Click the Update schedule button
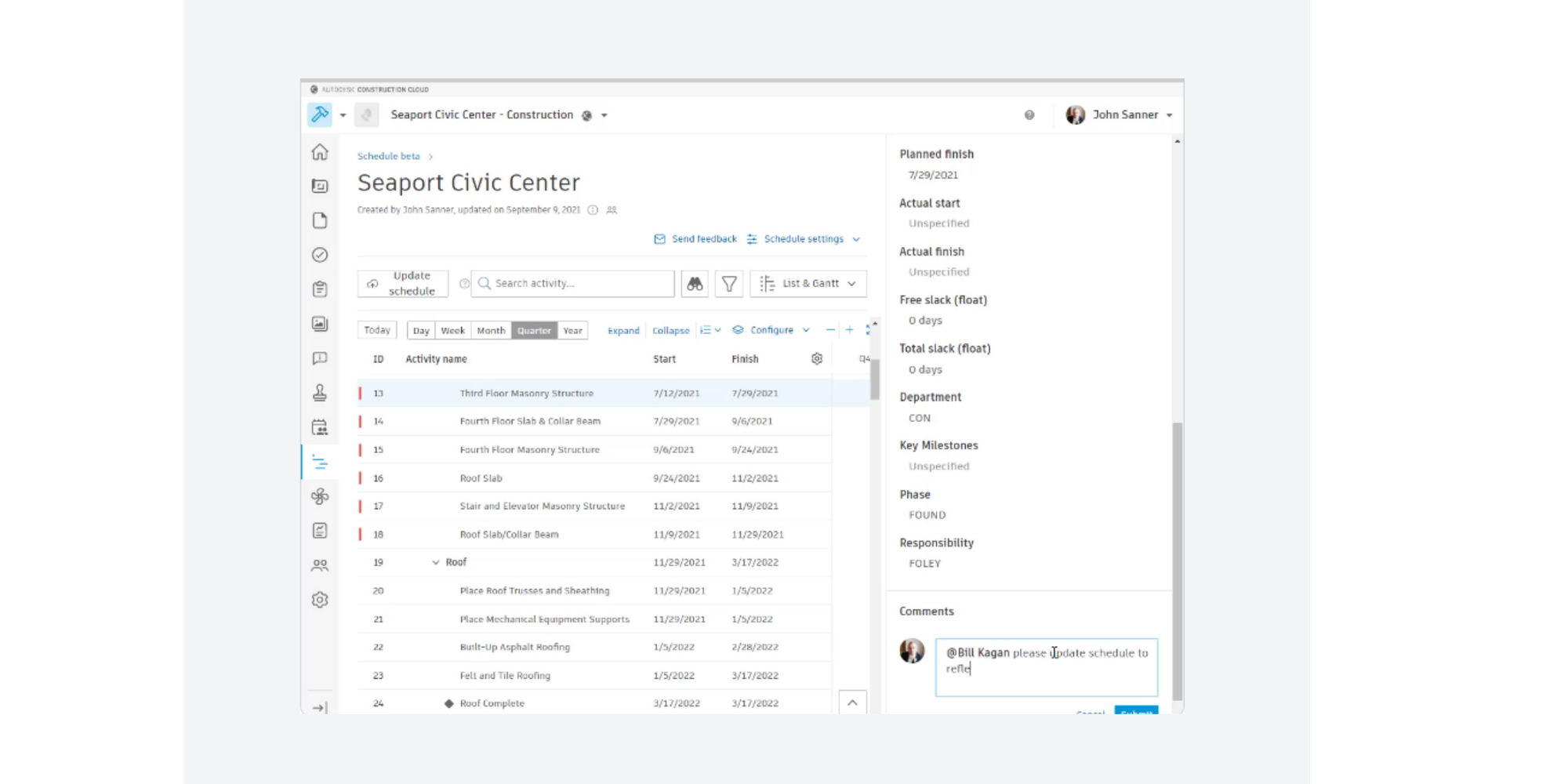 click(403, 284)
